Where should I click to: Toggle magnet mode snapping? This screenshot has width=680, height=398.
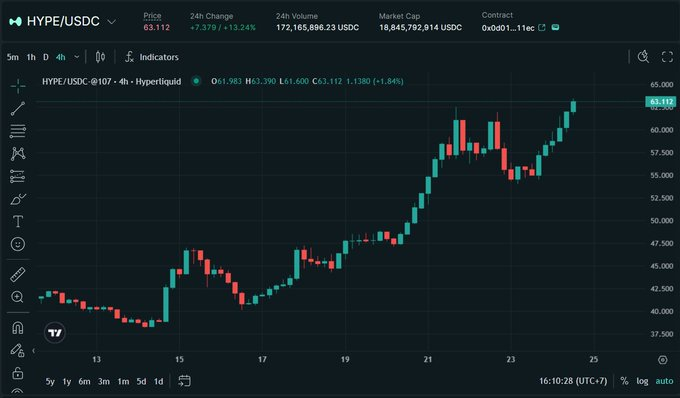(18, 327)
